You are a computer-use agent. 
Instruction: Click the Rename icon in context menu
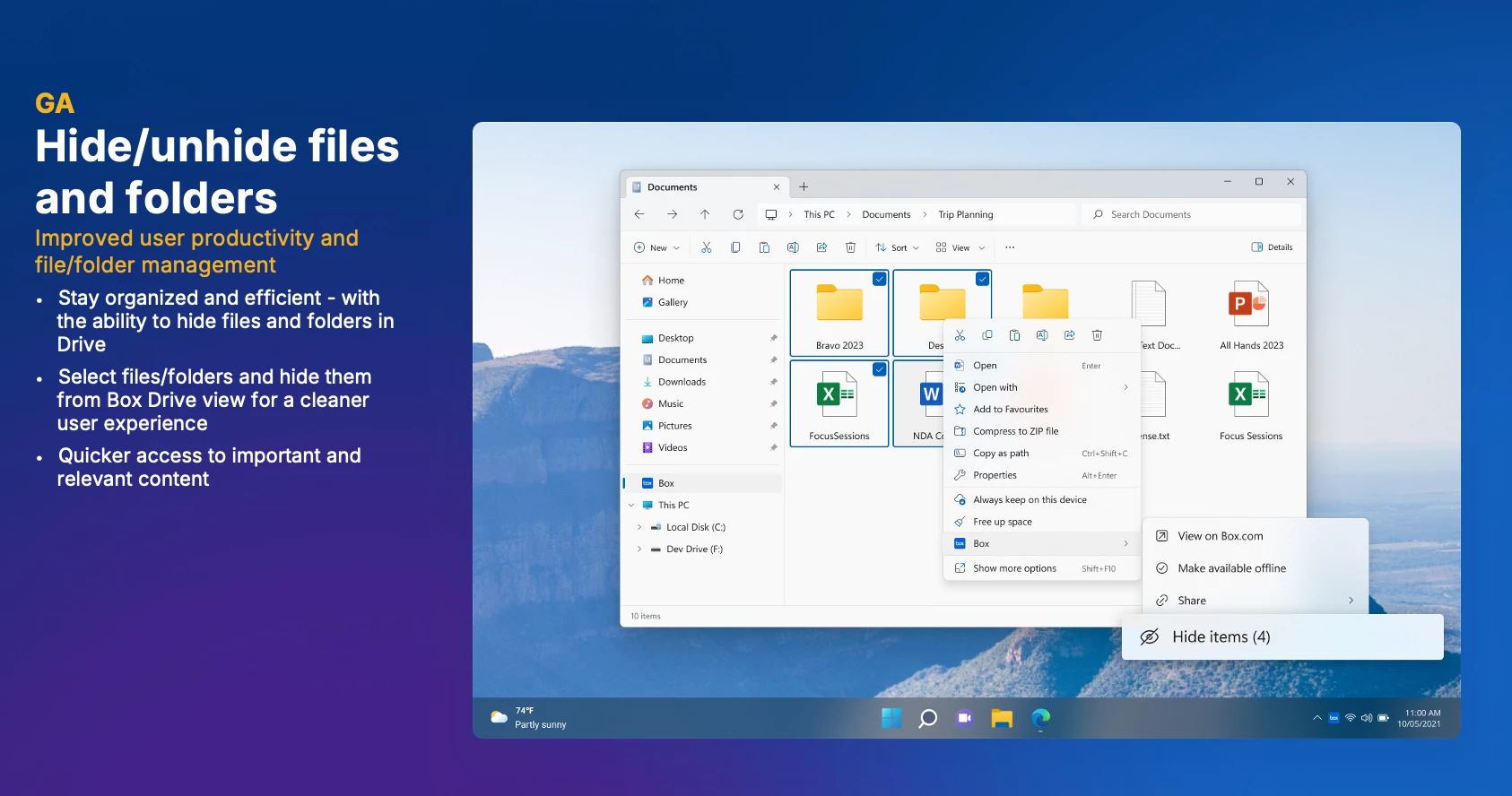pyautogui.click(x=1042, y=335)
